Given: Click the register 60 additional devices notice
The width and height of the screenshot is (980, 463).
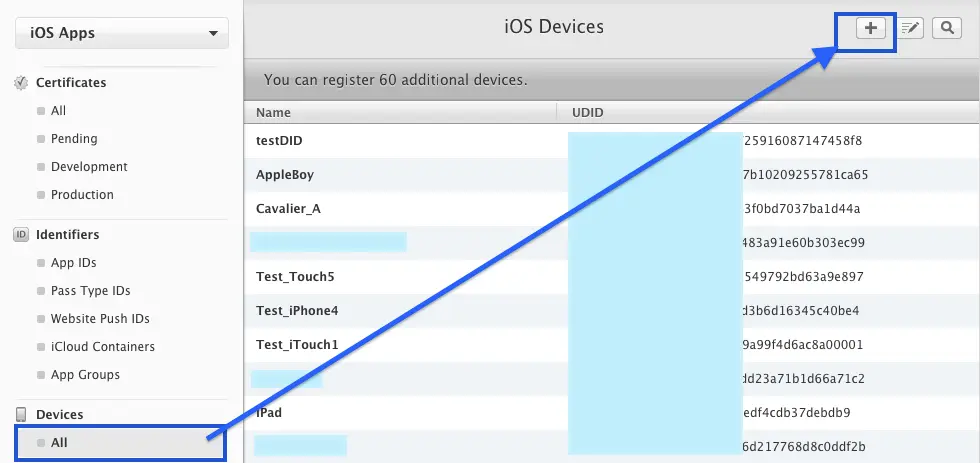Looking at the screenshot, I should point(396,80).
